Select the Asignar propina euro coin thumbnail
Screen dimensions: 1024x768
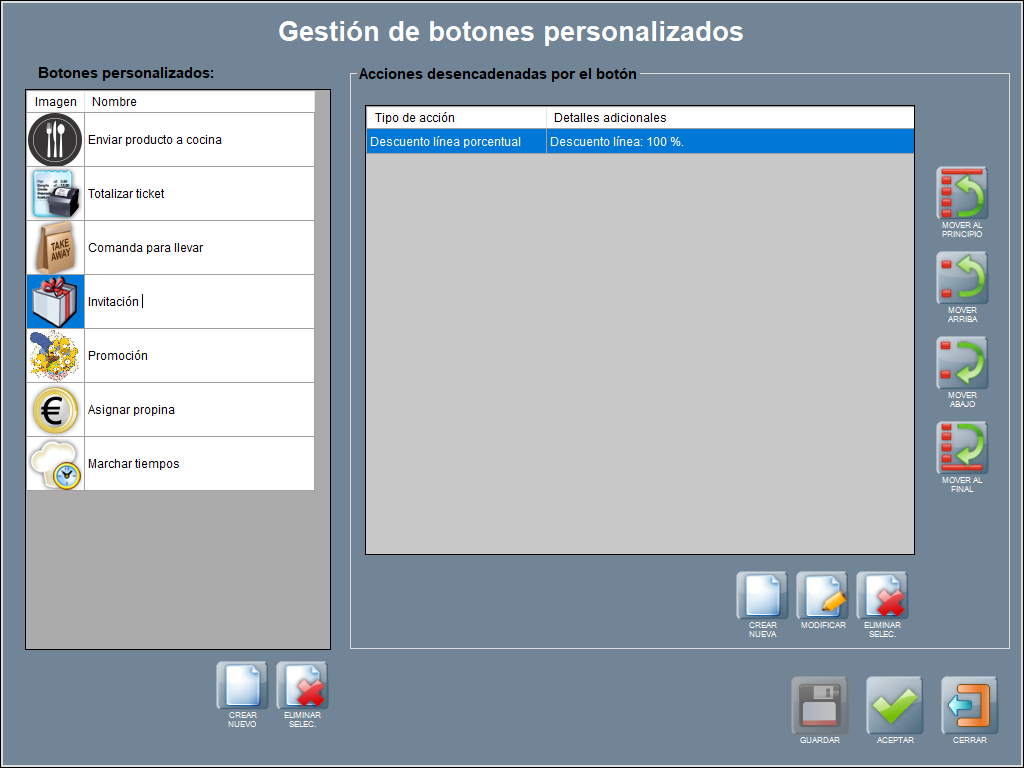coord(55,410)
